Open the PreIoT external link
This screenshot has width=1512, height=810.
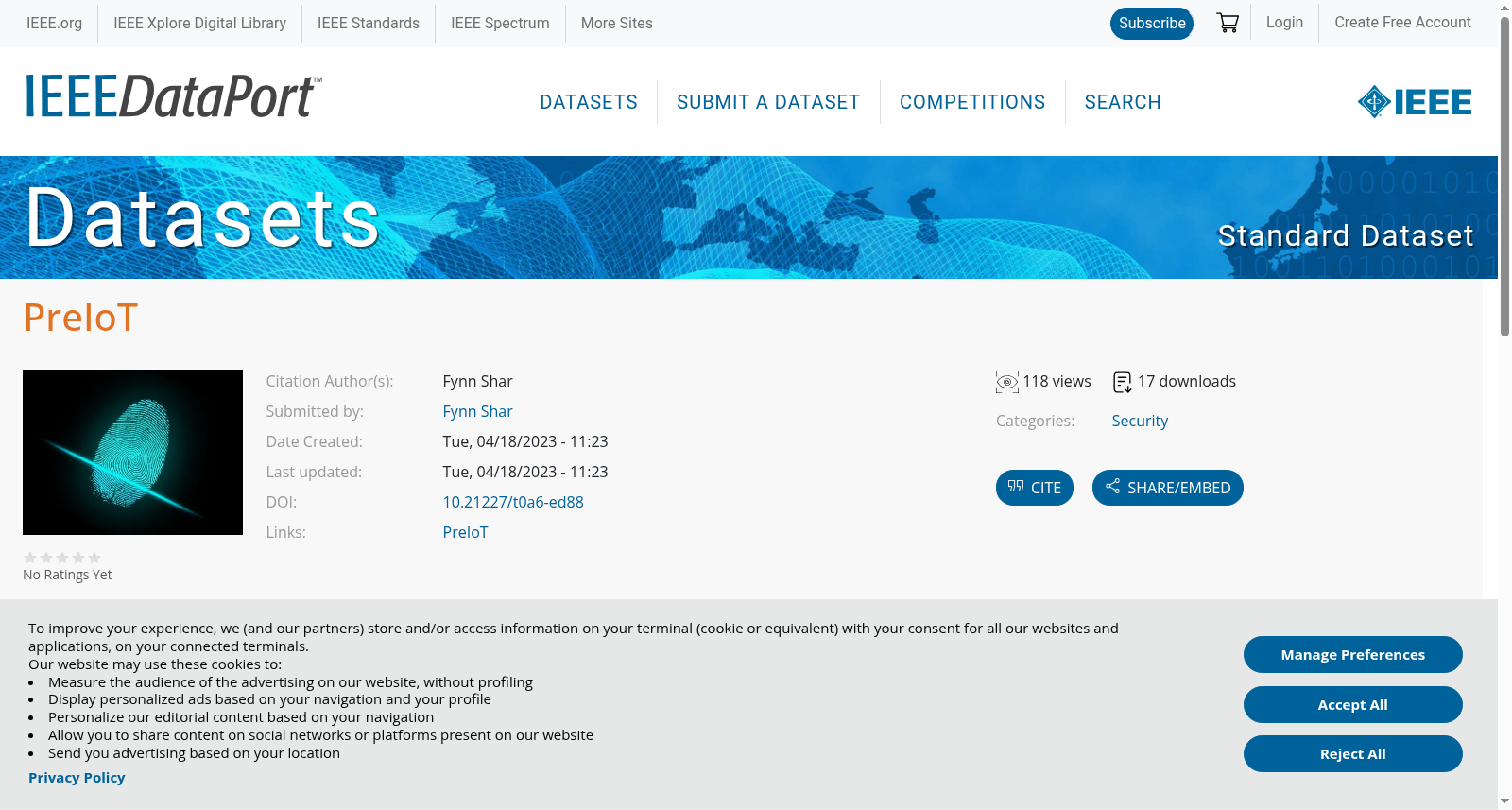tap(465, 532)
